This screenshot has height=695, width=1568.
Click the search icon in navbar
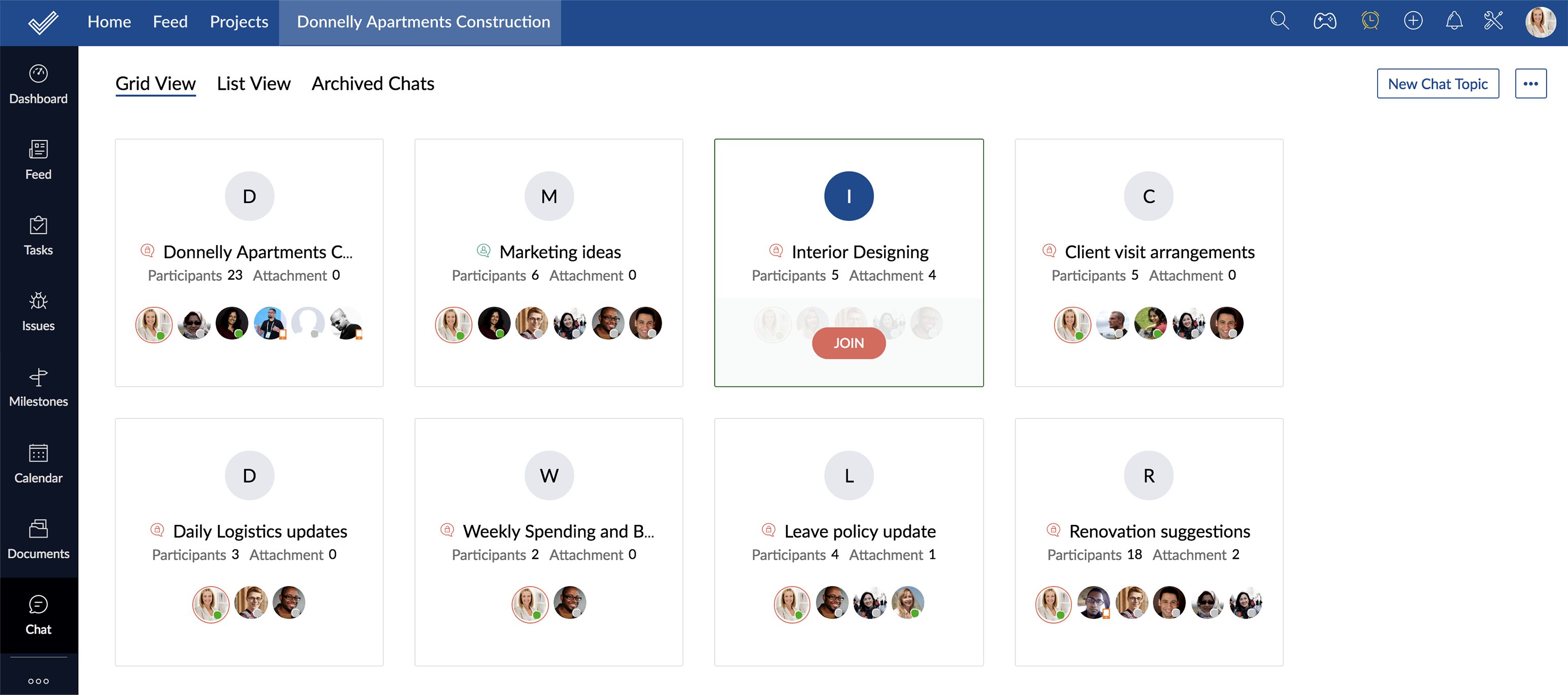tap(1280, 20)
